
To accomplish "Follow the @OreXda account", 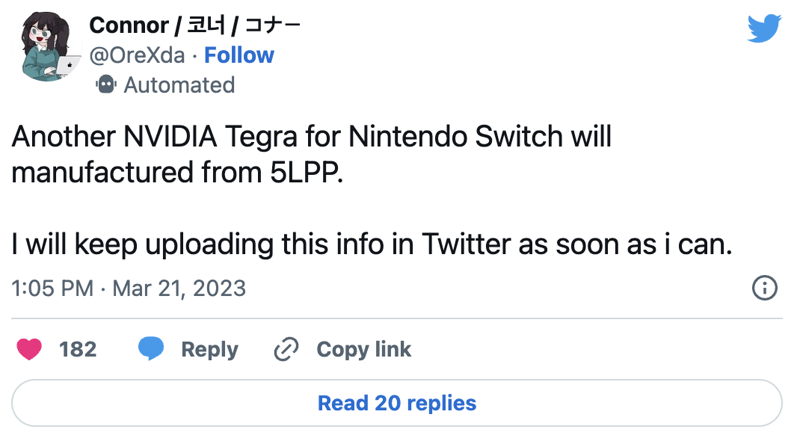I will point(239,55).
